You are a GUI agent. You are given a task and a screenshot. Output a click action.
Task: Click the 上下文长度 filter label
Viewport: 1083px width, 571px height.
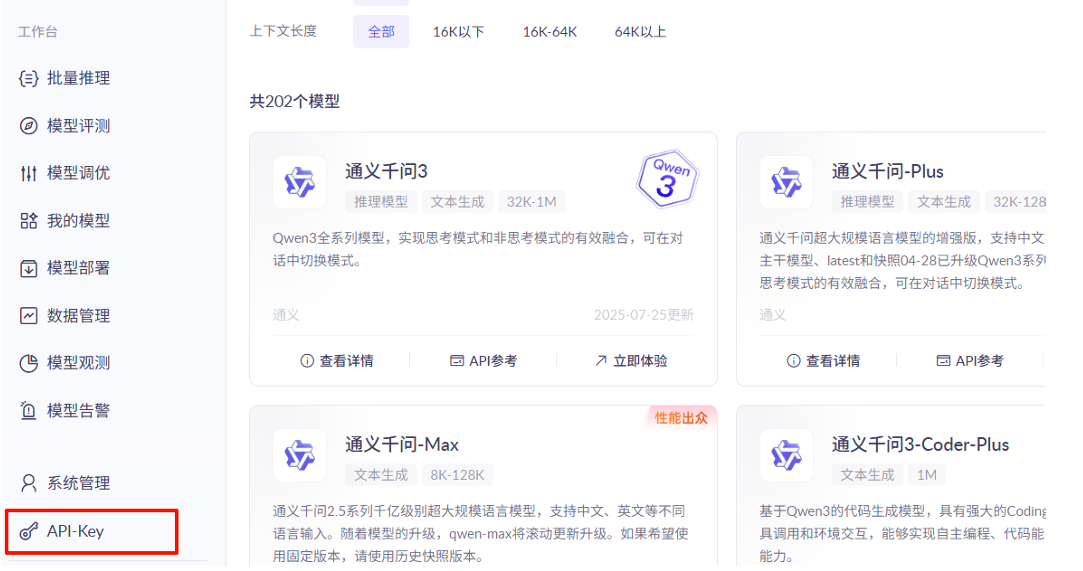283,32
